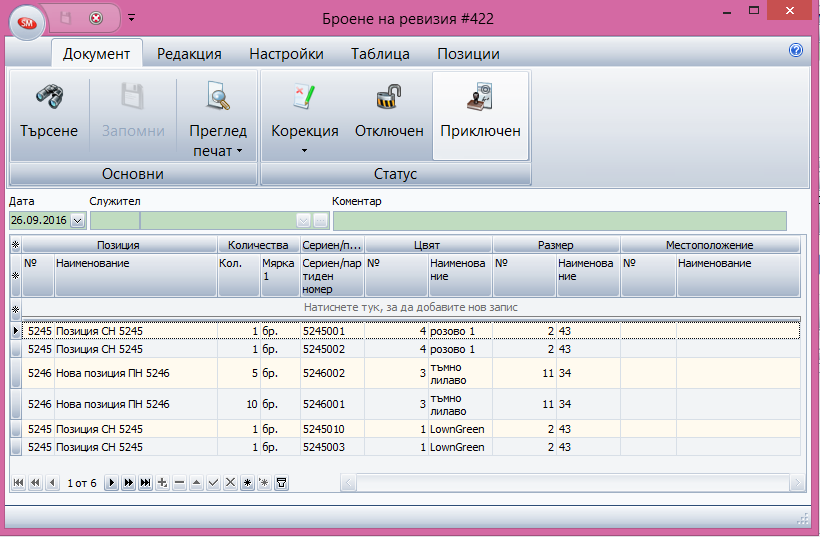Viewport: 820px width, 537px height.
Task: Click the Коментар comment input field
Action: [x=560, y=221]
